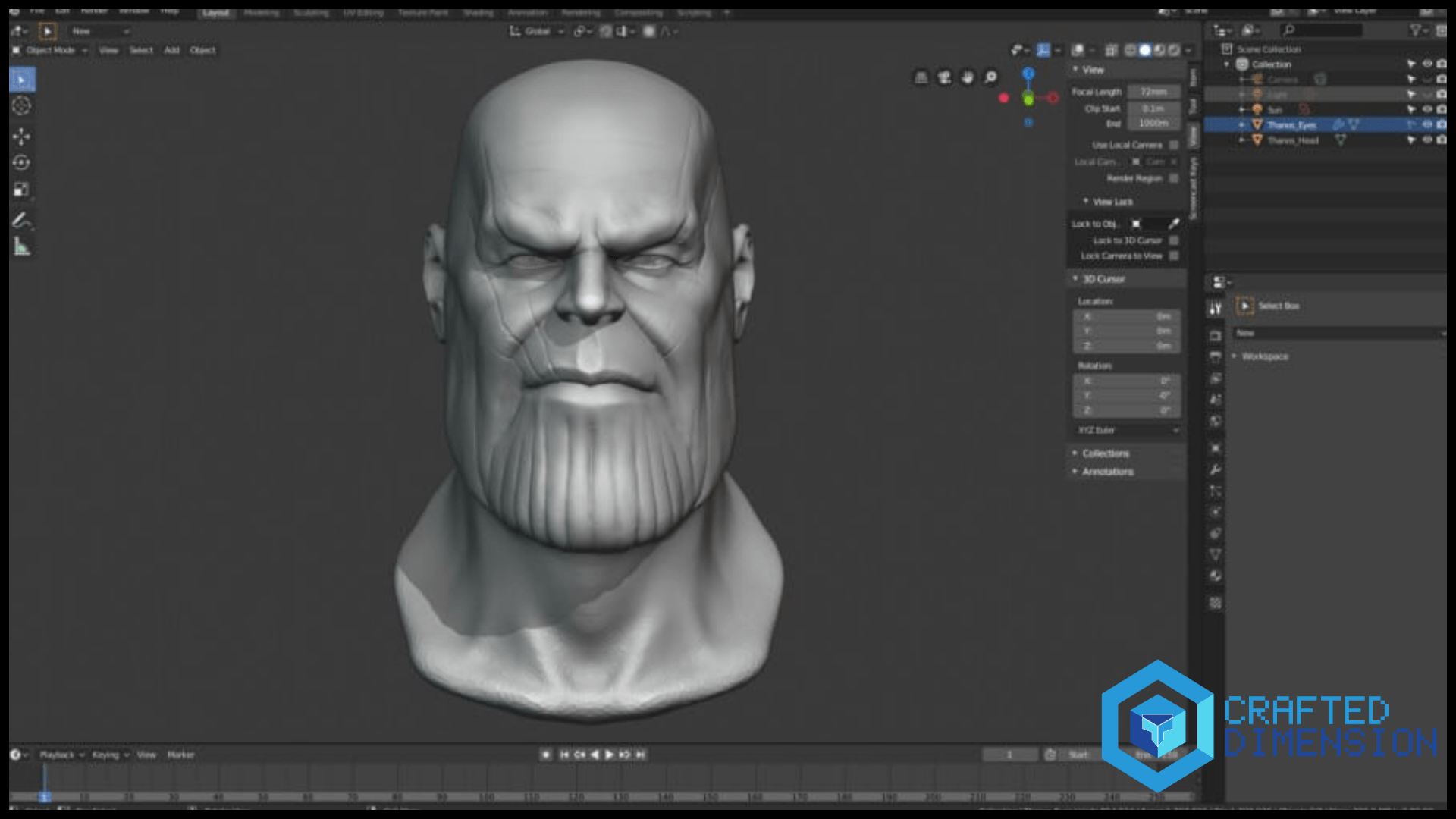Toggle visibility eye for Thanos_Head
The width and height of the screenshot is (1456, 819).
[x=1427, y=140]
